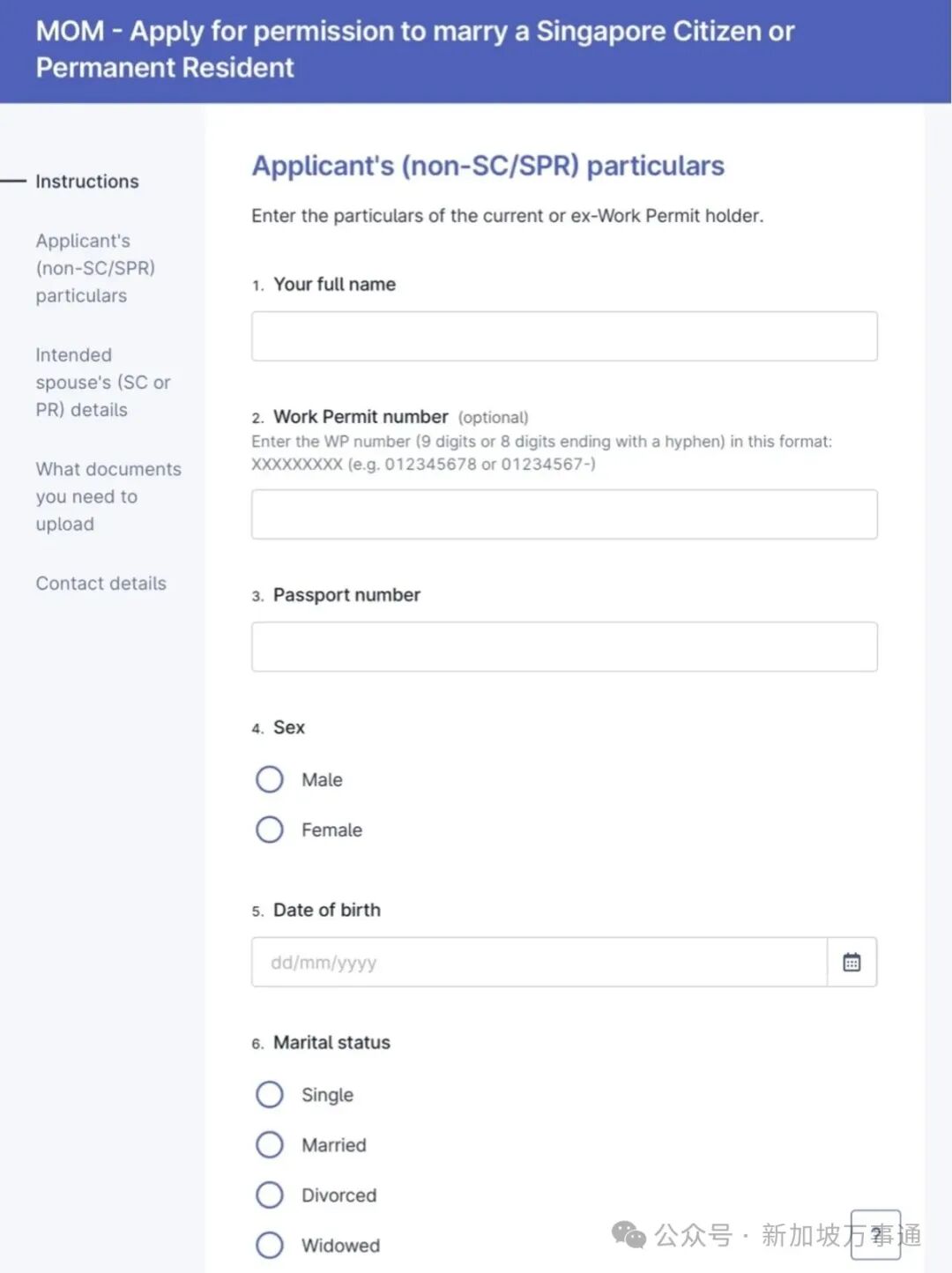Screen dimensions: 952x1273
Task: Click the Your full name field
Action: point(564,336)
